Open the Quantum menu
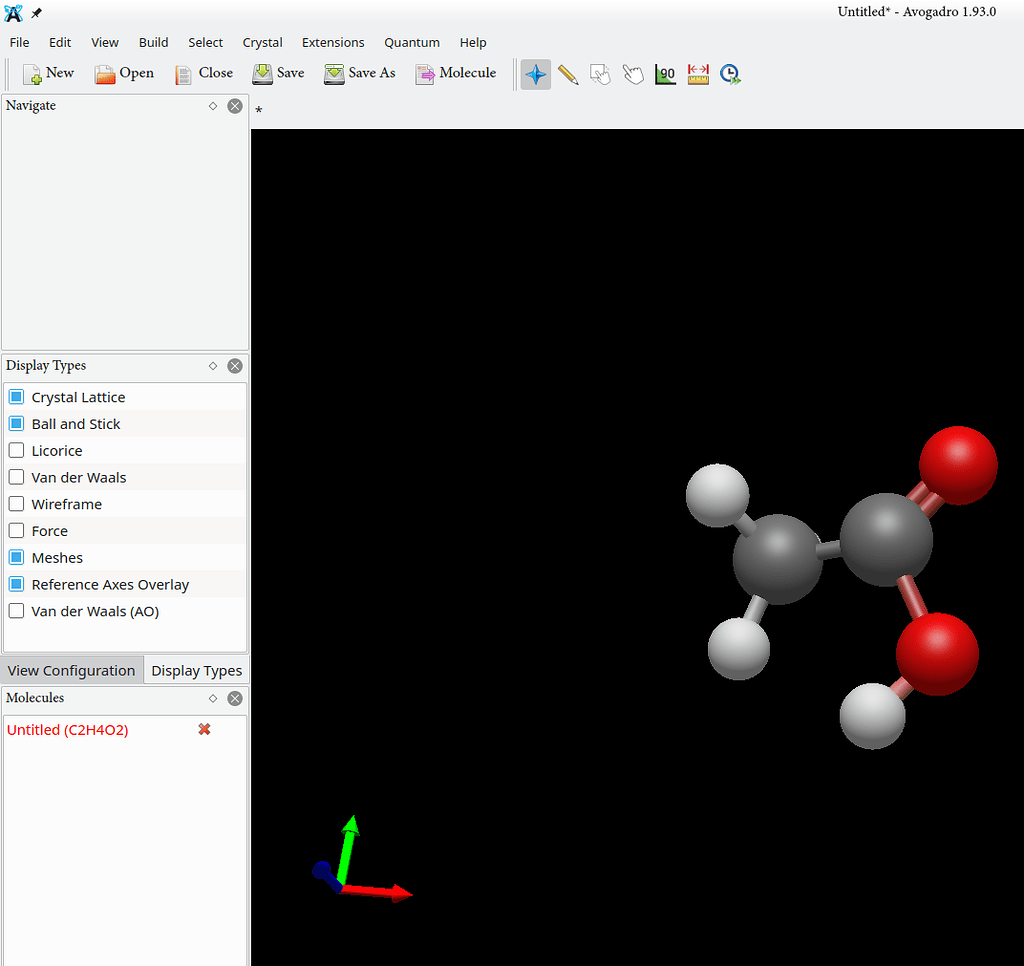The image size is (1024, 966). [x=412, y=42]
